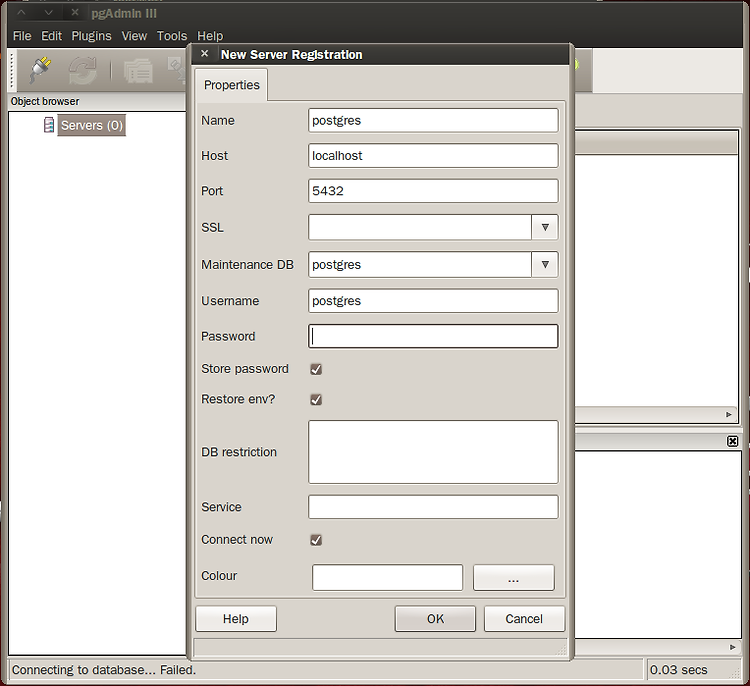
Task: Click the dialog Help button
Action: tap(236, 619)
